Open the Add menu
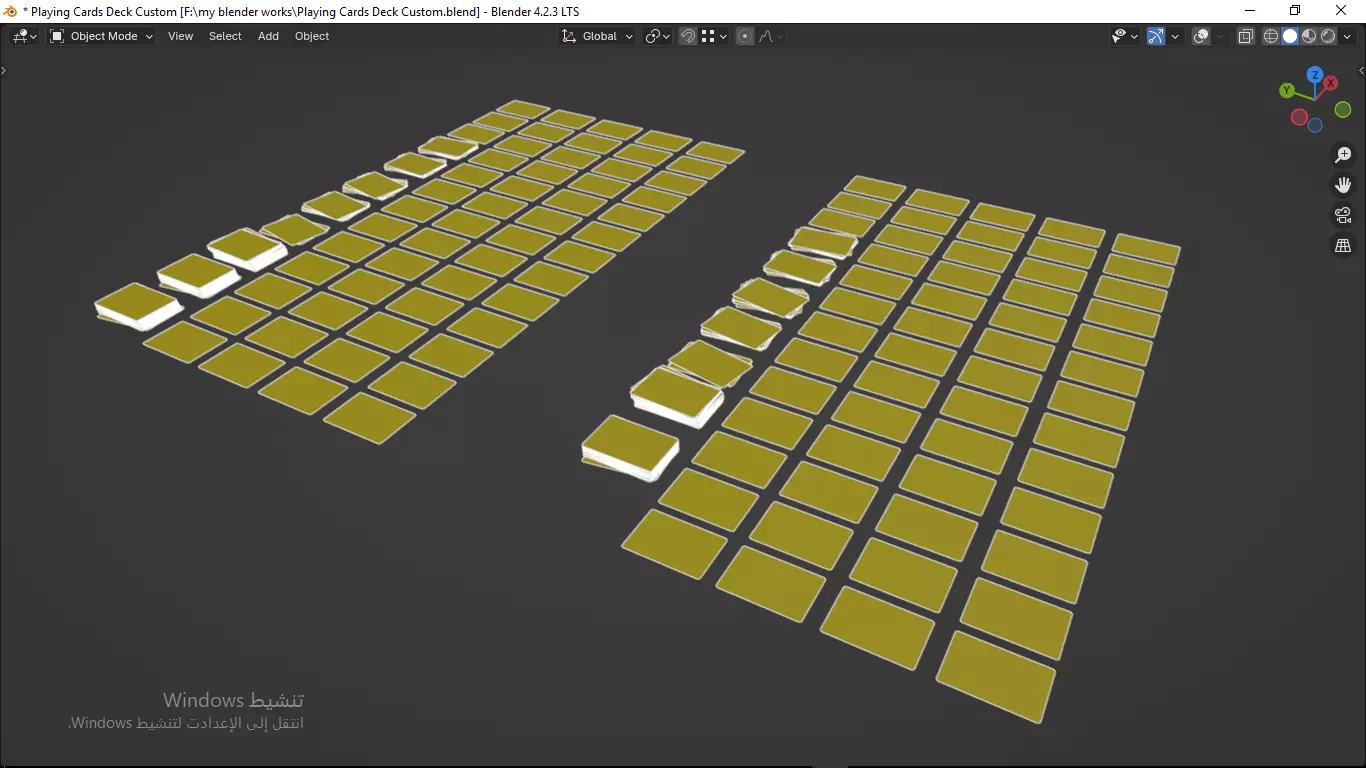The height and width of the screenshot is (768, 1366). tap(268, 36)
